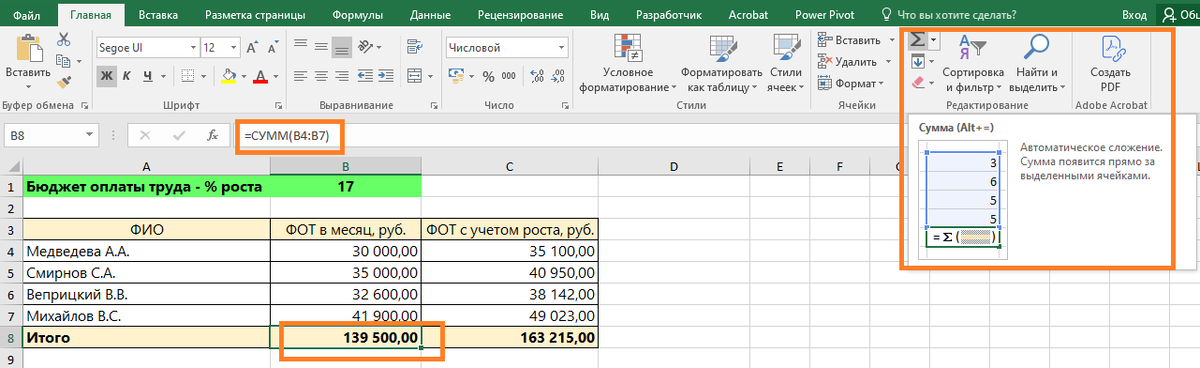
Task: Open Сортировка и фильтр menu
Action: pyautogui.click(x=972, y=63)
